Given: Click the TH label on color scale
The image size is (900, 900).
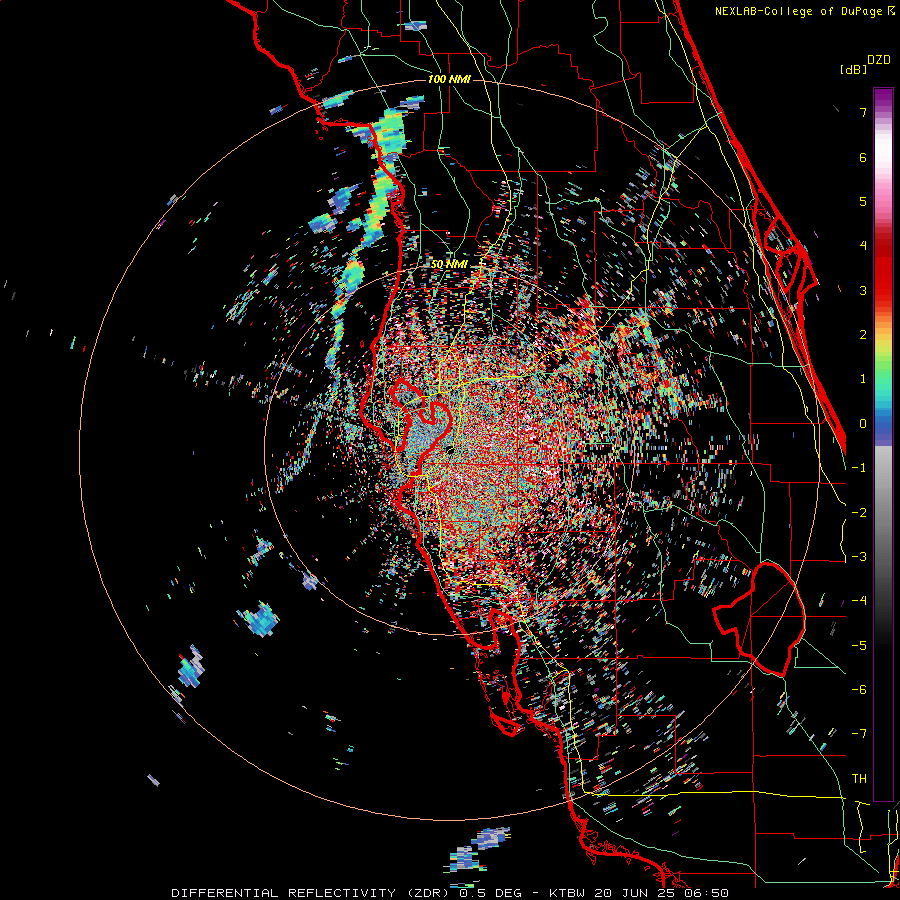Looking at the screenshot, I should click(859, 779).
